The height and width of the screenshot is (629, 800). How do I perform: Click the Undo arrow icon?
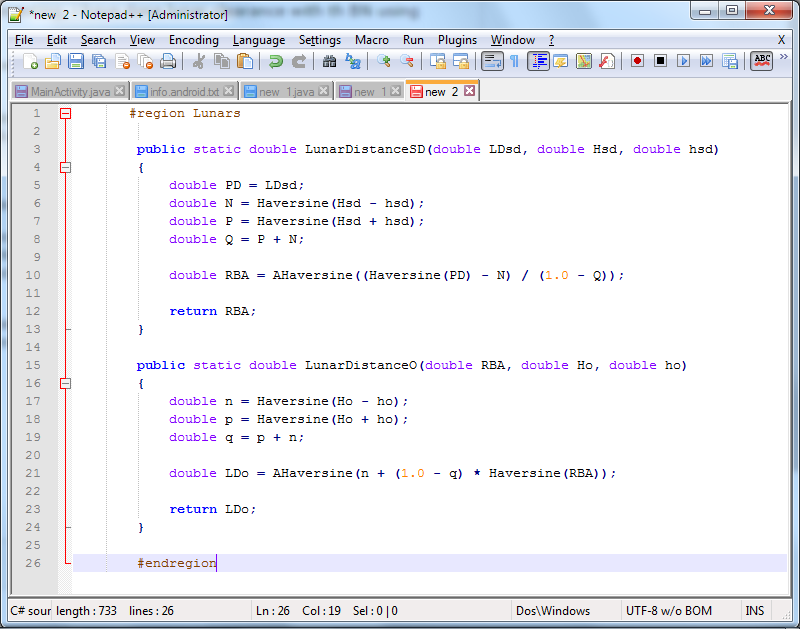(275, 61)
